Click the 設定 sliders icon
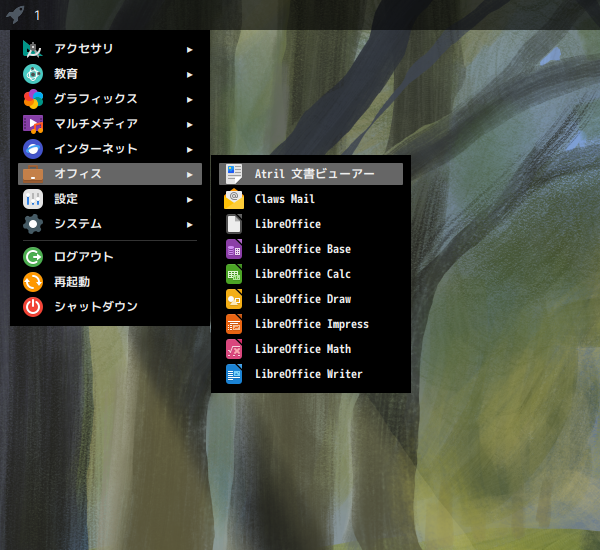The width and height of the screenshot is (600, 550). coord(33,199)
